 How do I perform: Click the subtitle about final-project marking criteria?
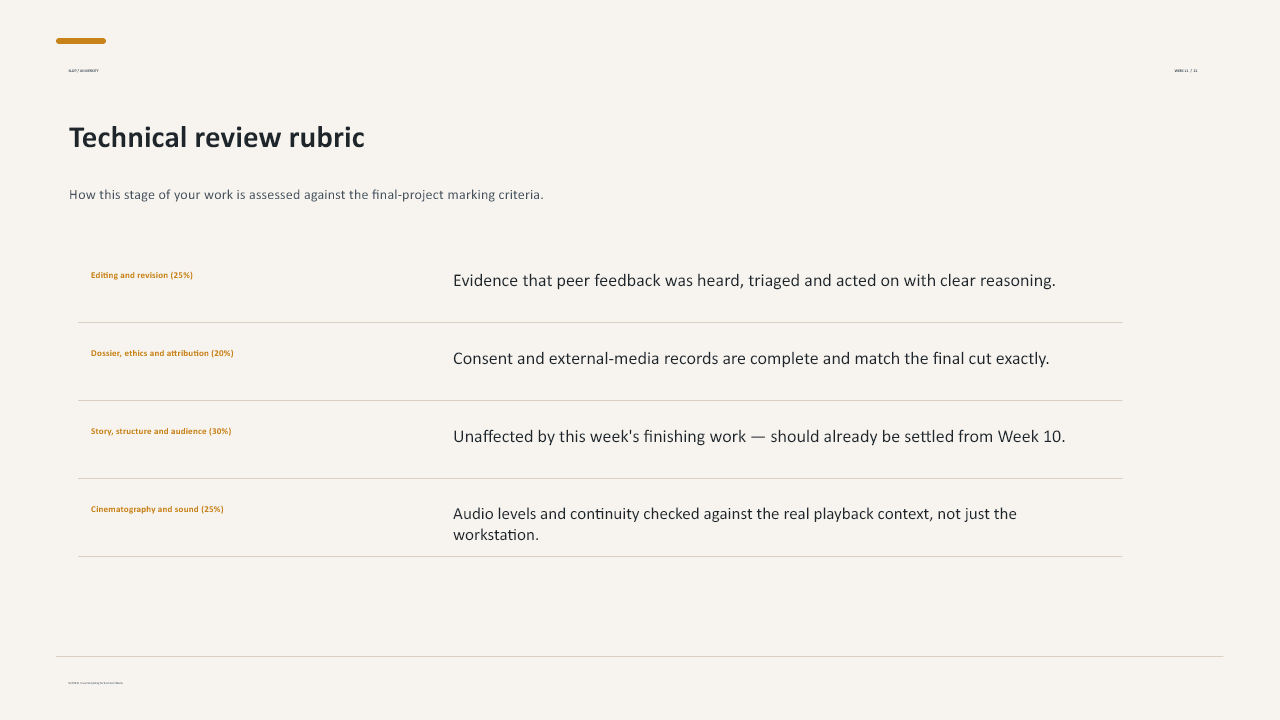(306, 195)
